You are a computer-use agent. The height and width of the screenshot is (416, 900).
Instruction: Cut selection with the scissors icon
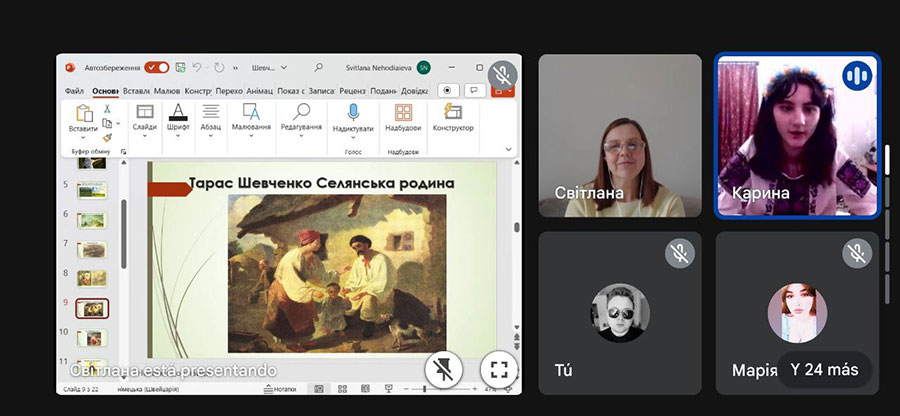[107, 109]
